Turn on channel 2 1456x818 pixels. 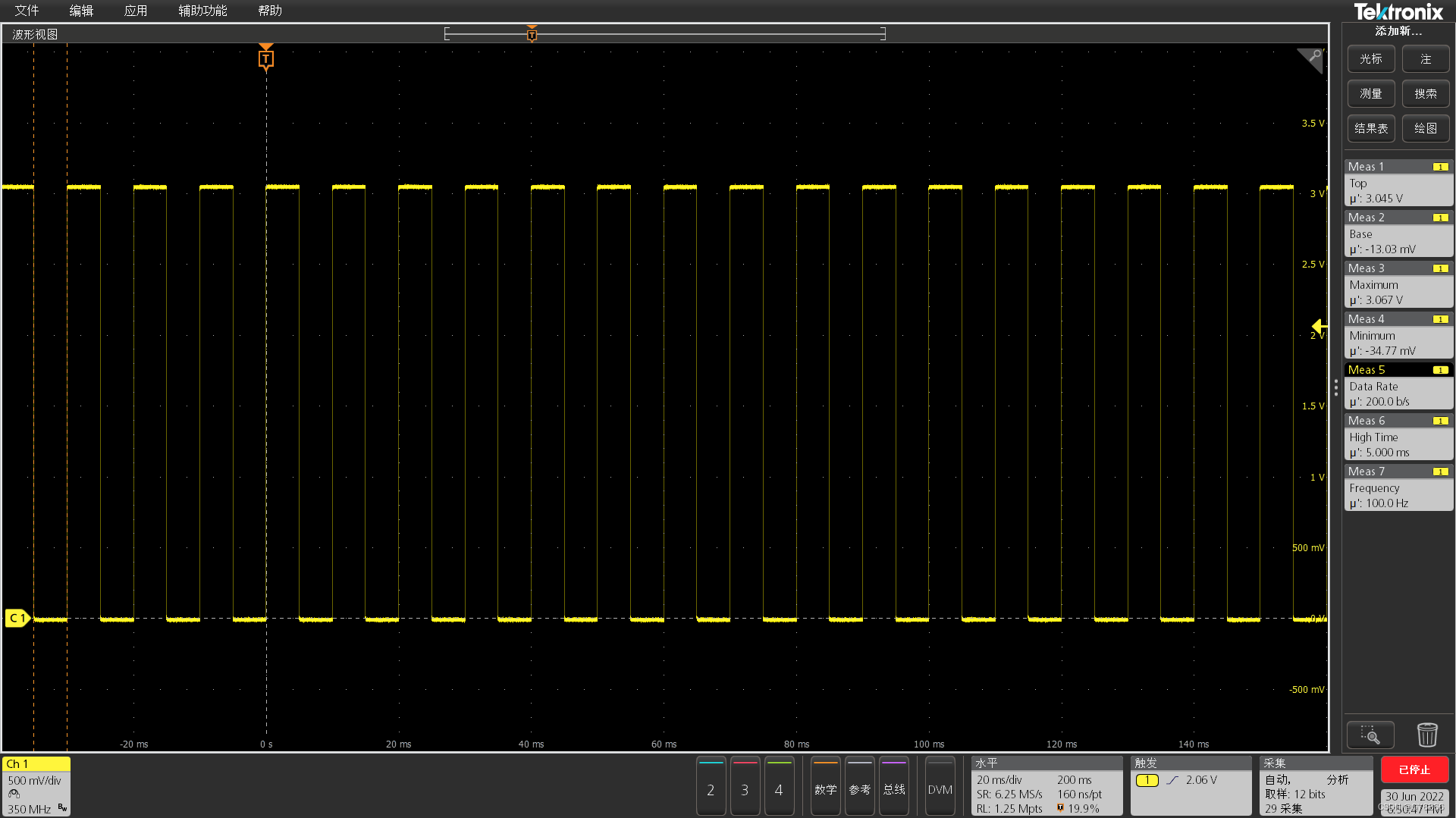[x=711, y=786]
